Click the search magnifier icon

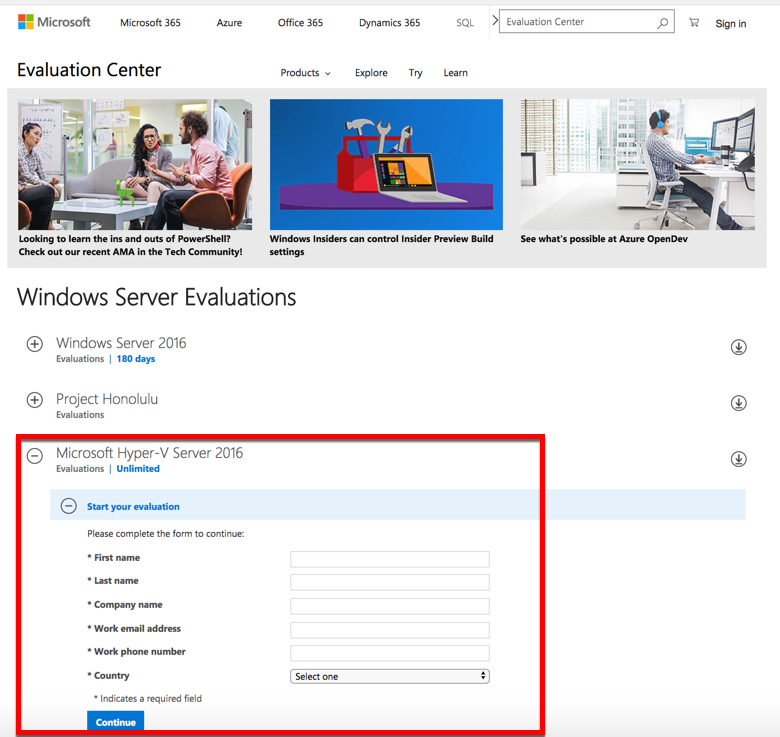(662, 23)
